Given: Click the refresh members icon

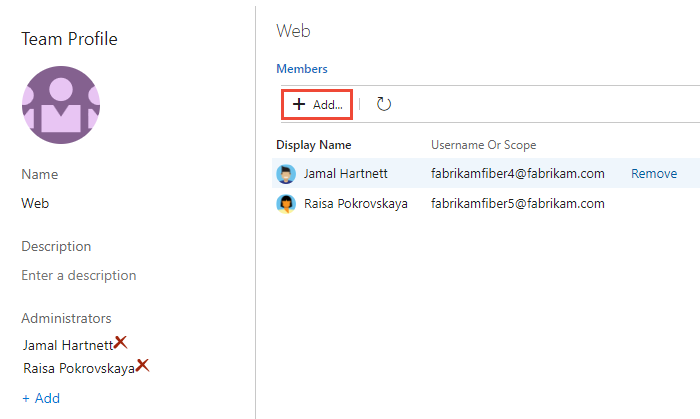Looking at the screenshot, I should point(383,104).
